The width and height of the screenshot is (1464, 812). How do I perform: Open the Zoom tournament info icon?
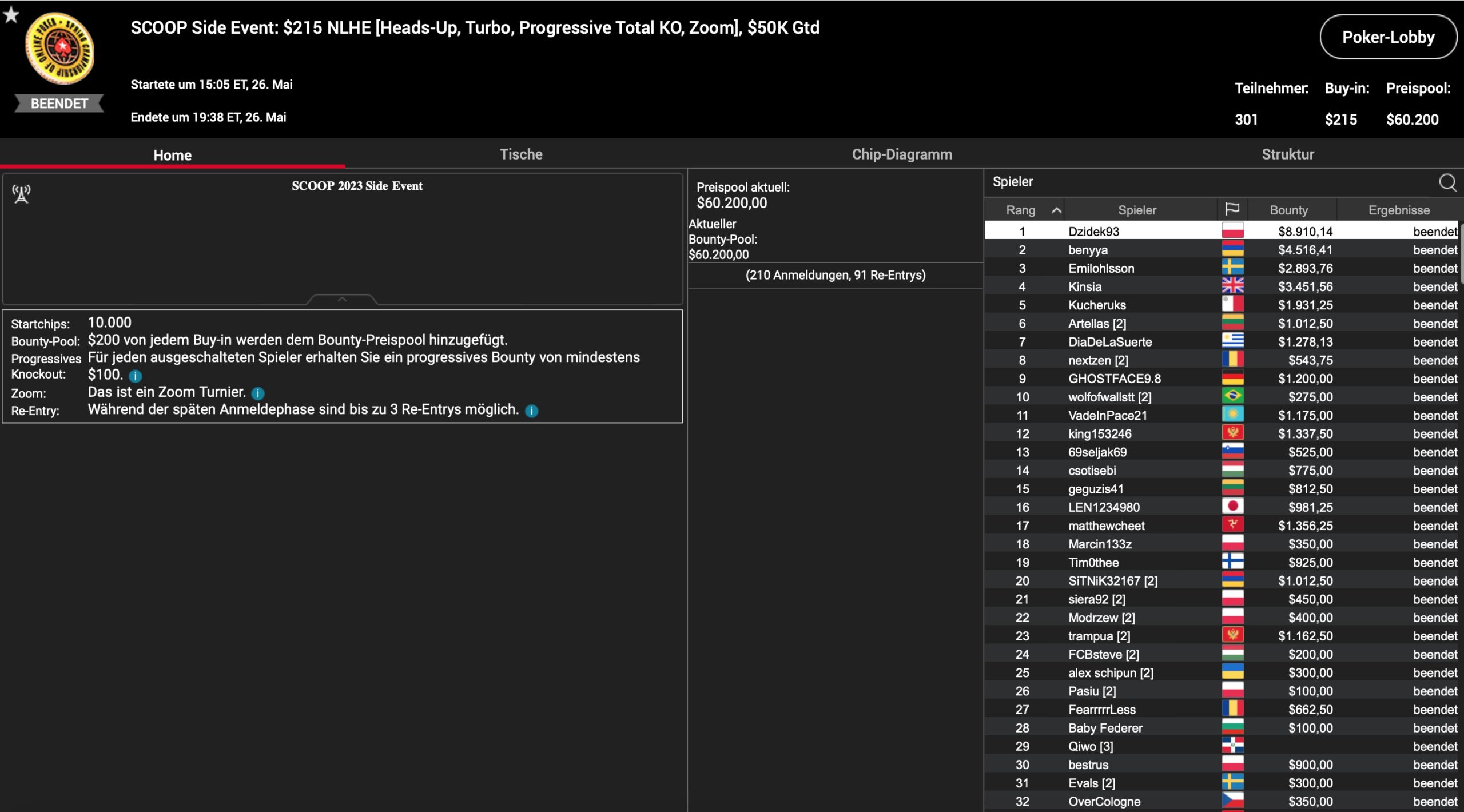click(258, 393)
